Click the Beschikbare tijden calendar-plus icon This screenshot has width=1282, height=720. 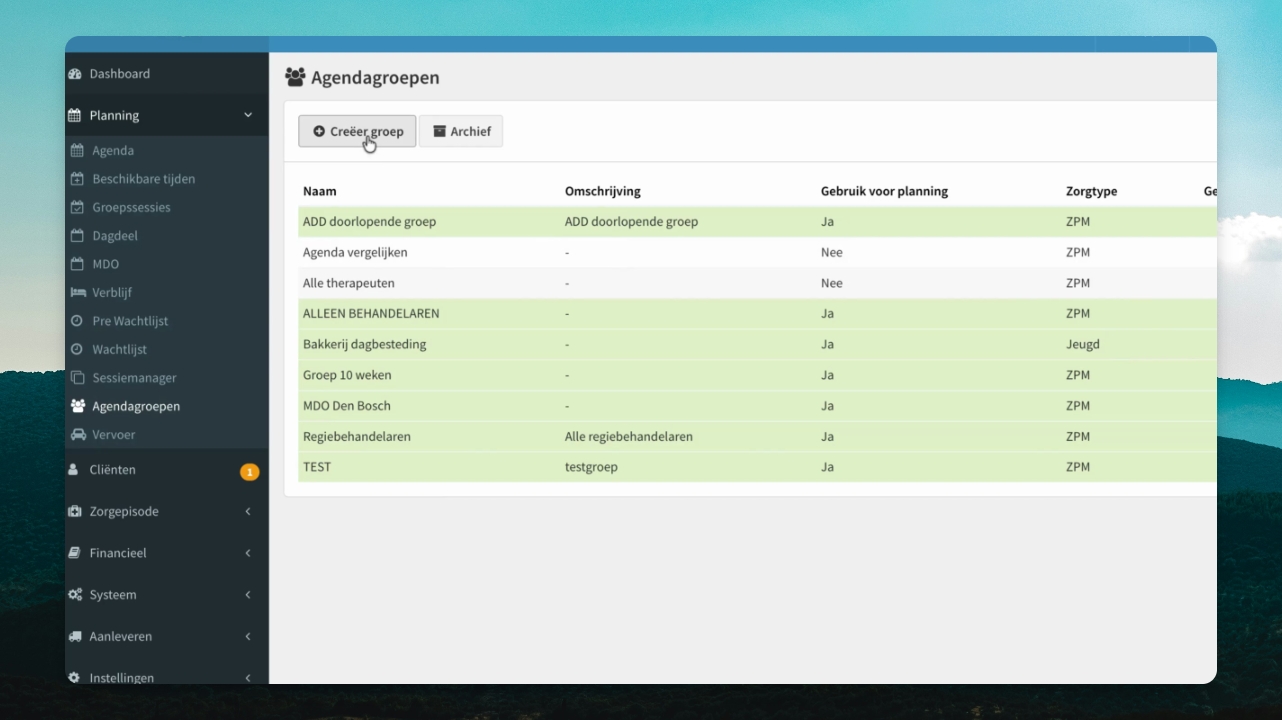(x=78, y=179)
